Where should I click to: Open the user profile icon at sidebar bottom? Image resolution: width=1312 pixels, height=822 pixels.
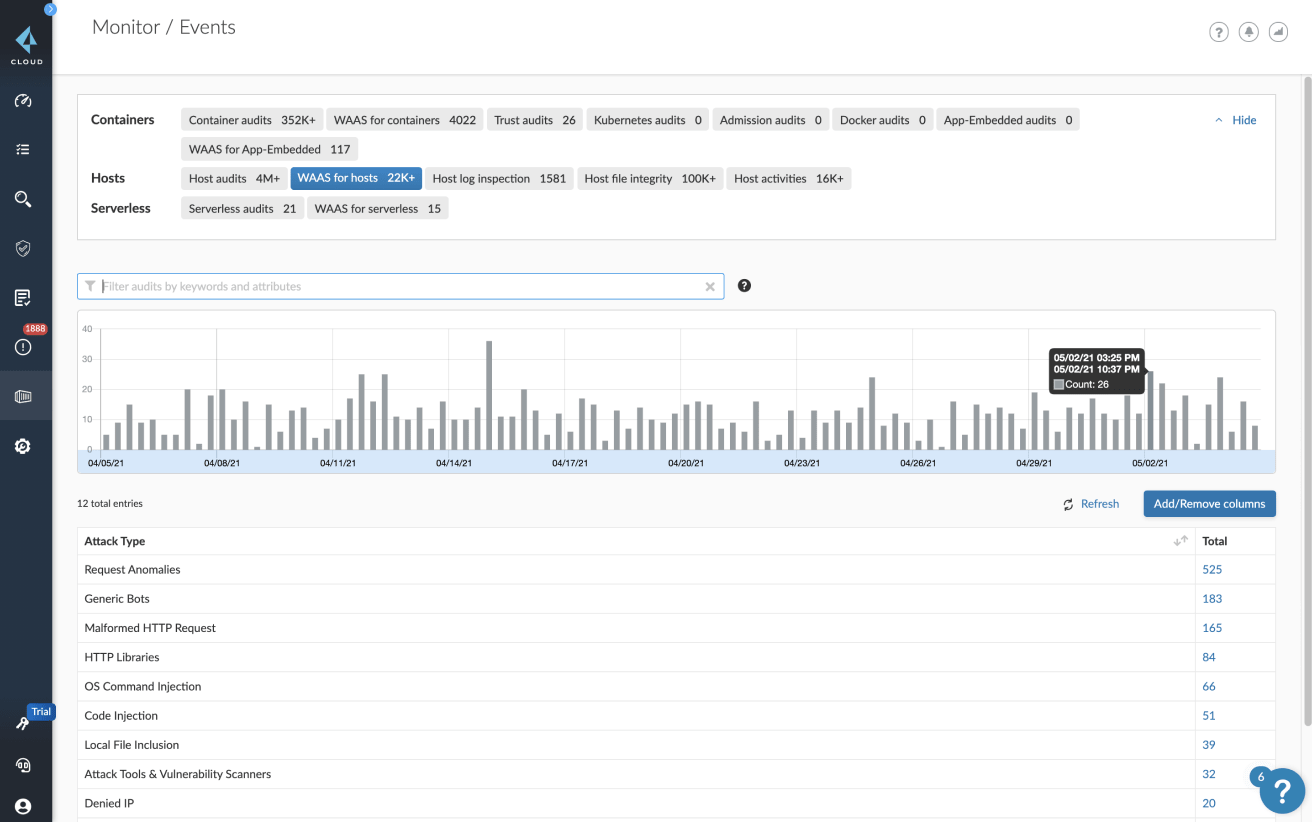point(23,806)
